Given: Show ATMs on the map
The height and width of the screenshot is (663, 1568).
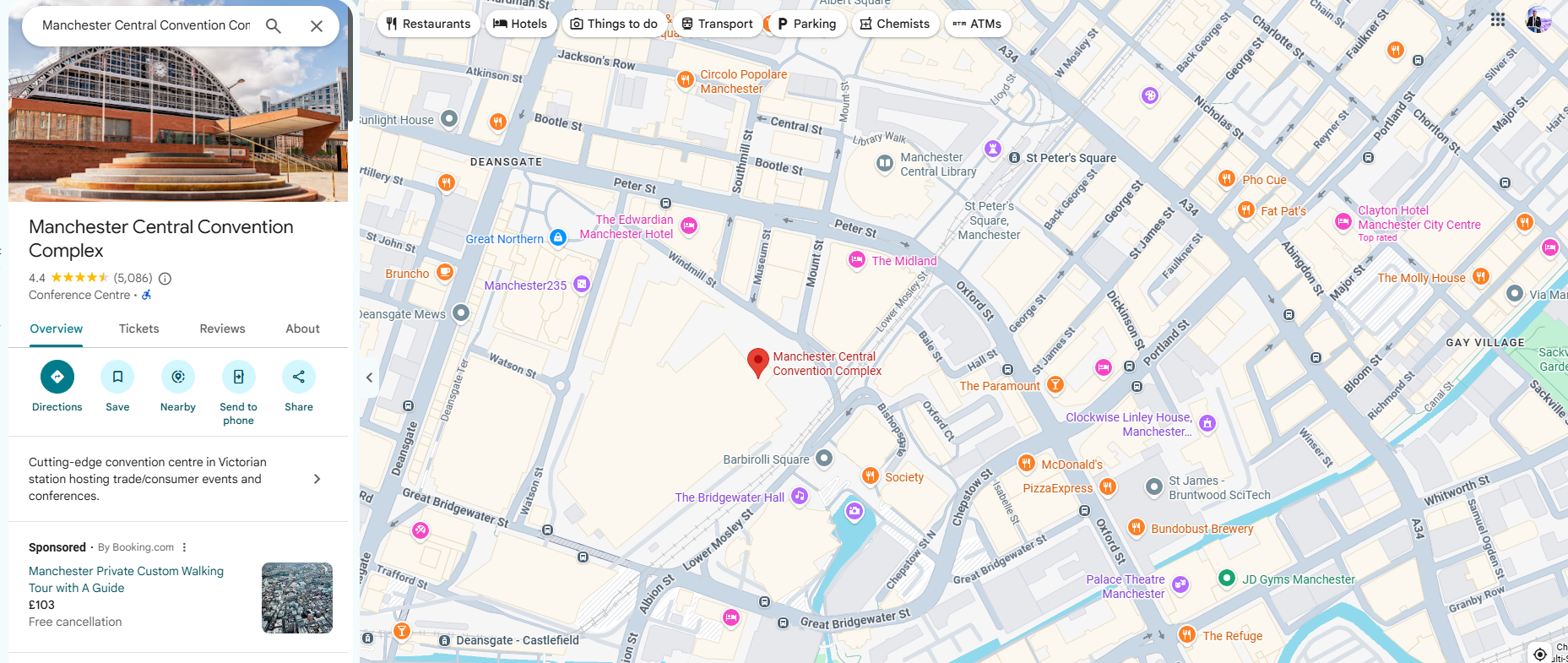Looking at the screenshot, I should click(977, 24).
